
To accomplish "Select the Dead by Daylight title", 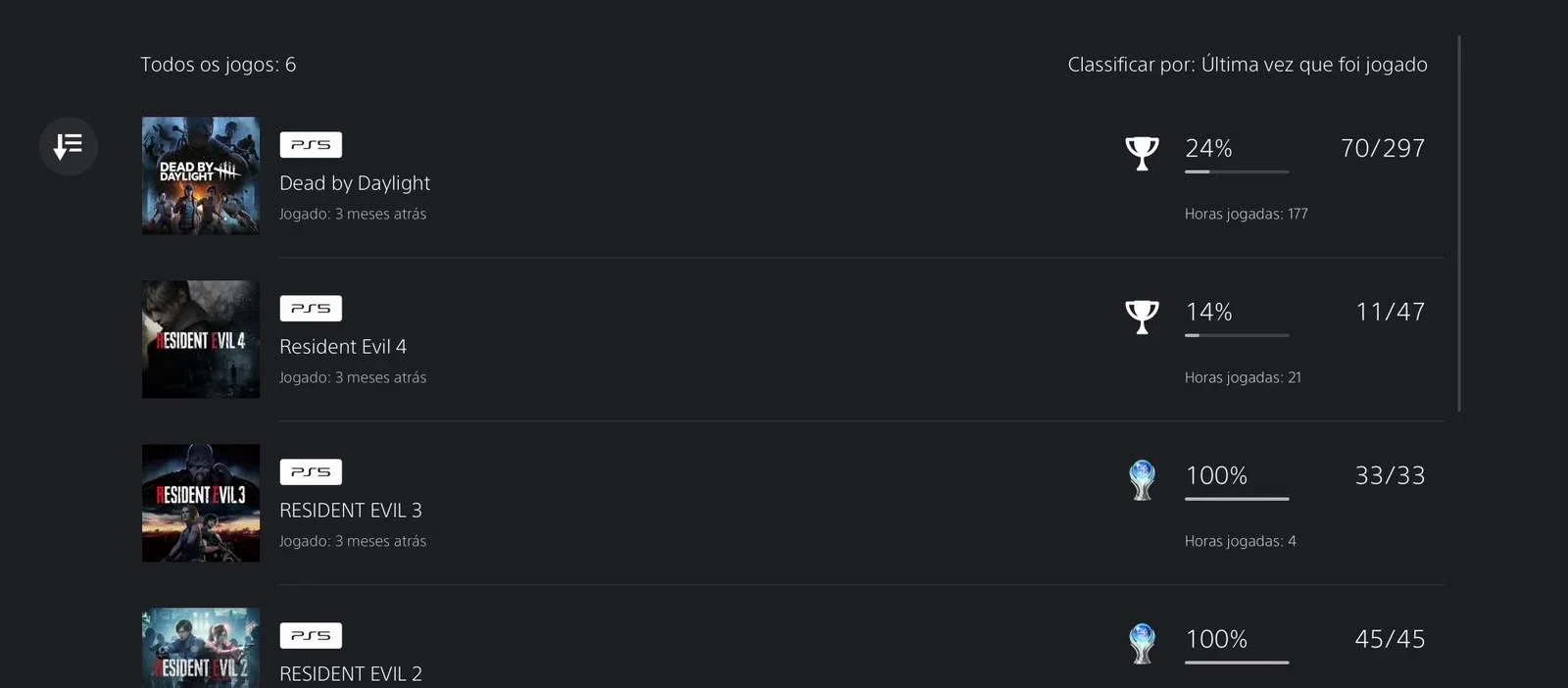I will 355,183.
